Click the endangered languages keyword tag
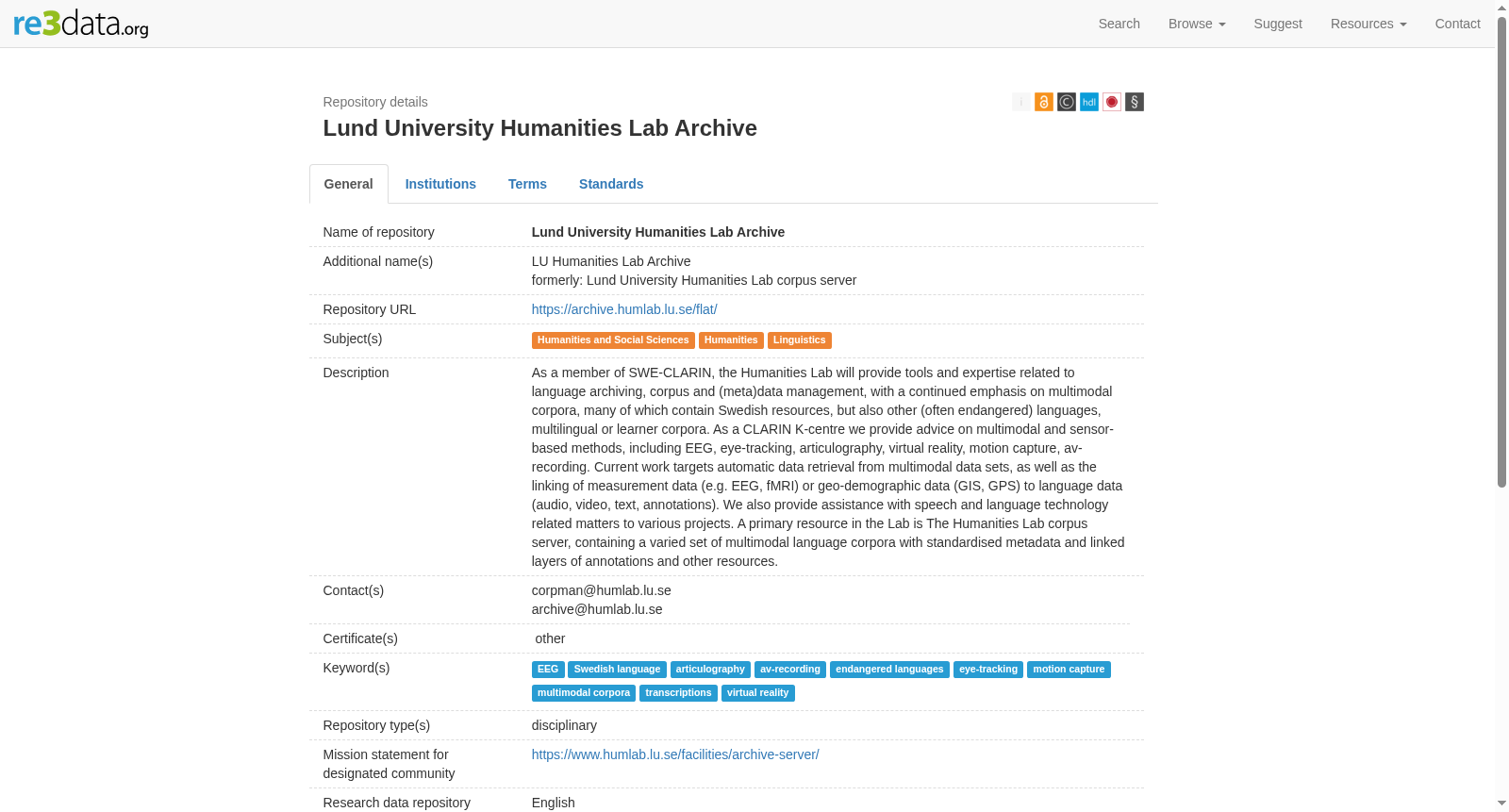Viewport: 1509px width, 812px height. pos(889,670)
